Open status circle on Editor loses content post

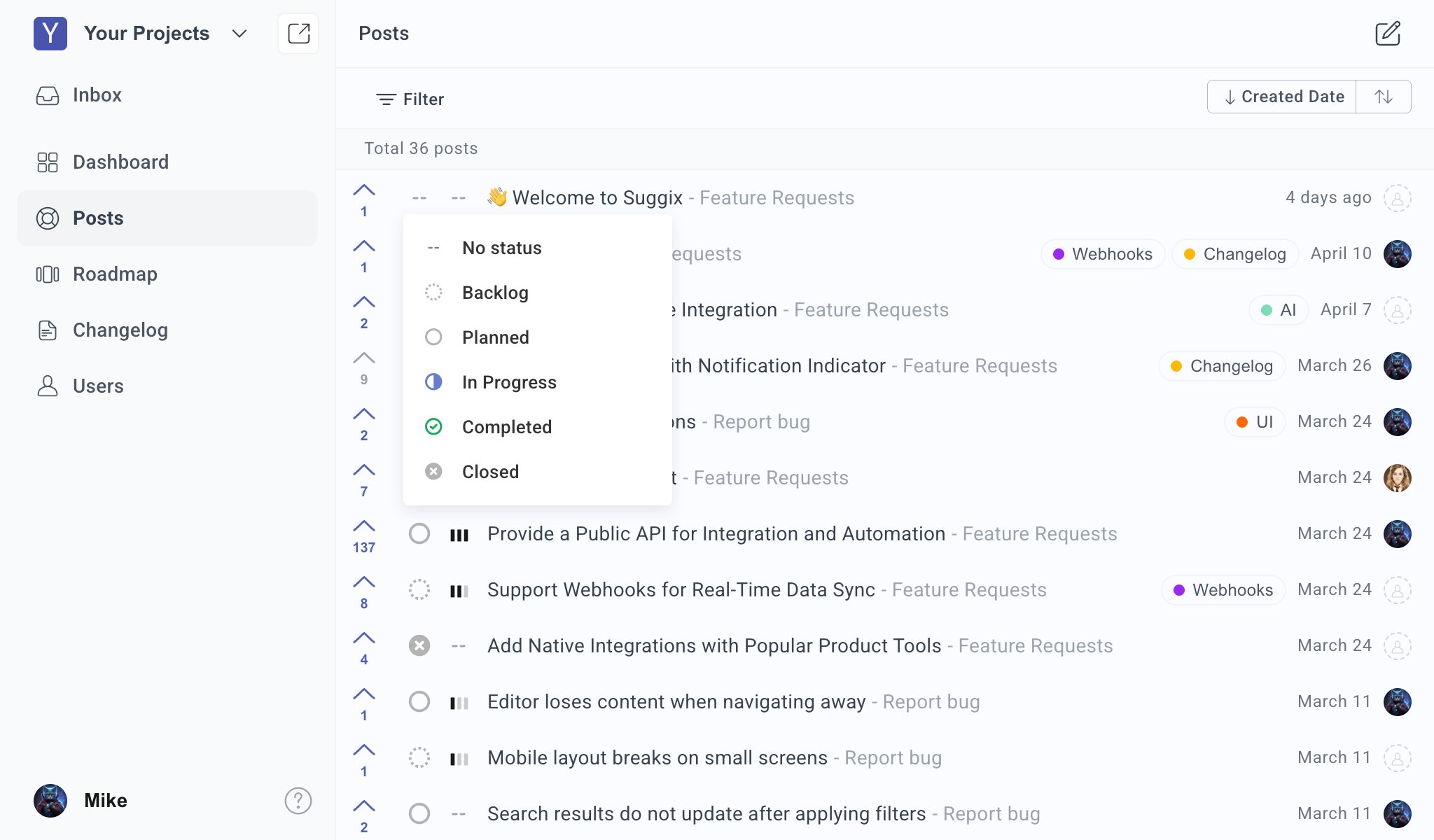coord(419,701)
